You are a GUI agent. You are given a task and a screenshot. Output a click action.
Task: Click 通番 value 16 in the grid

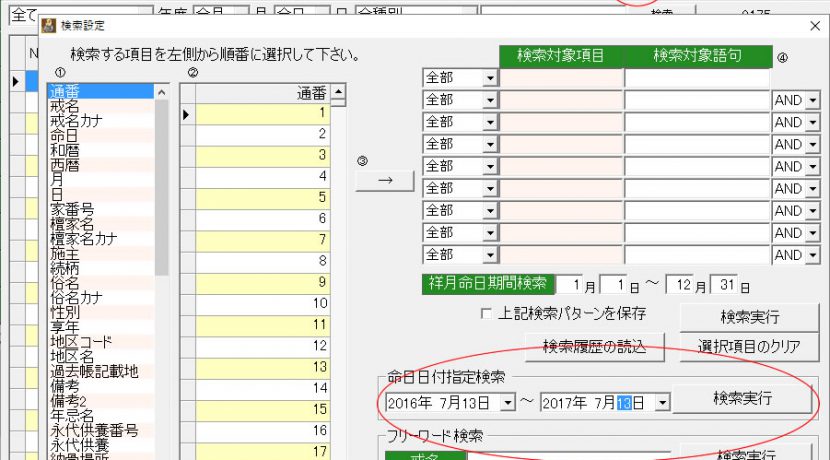[263, 431]
